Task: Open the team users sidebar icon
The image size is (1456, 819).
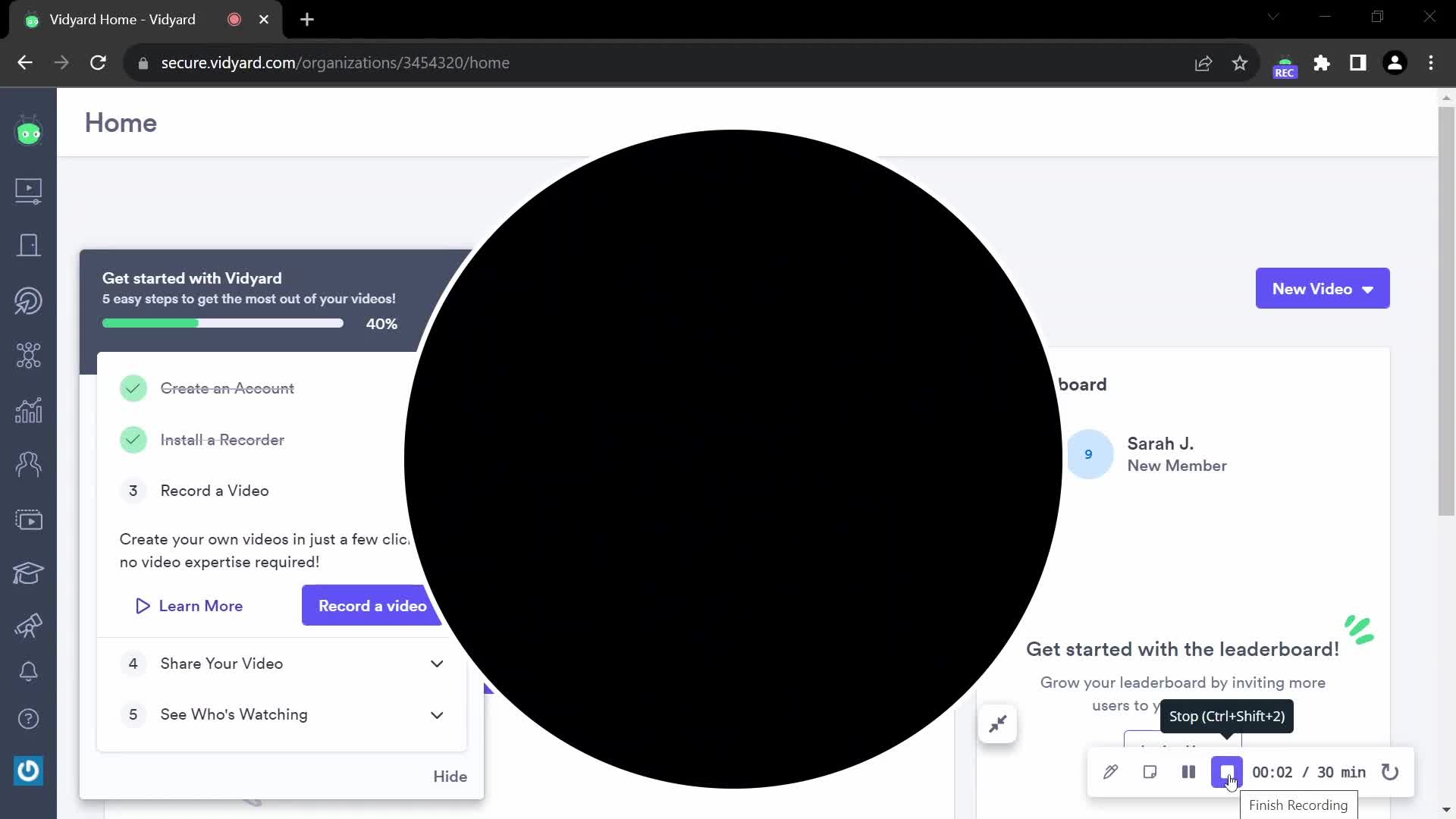Action: 29,464
